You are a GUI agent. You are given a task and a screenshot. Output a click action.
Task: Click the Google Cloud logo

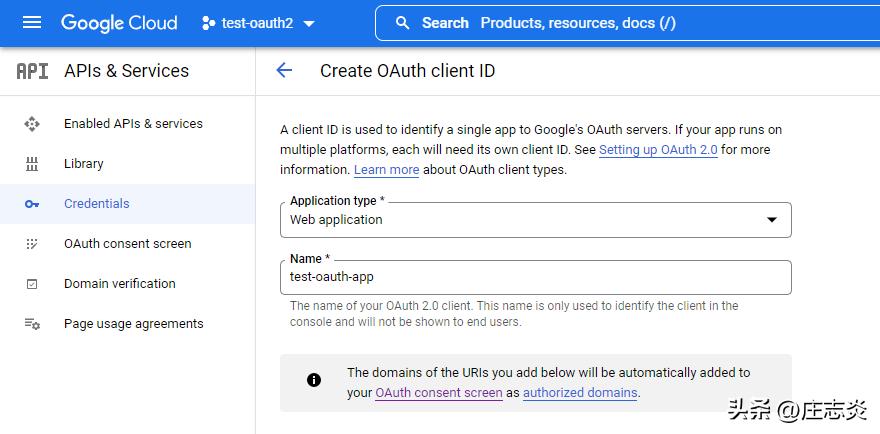pos(119,23)
